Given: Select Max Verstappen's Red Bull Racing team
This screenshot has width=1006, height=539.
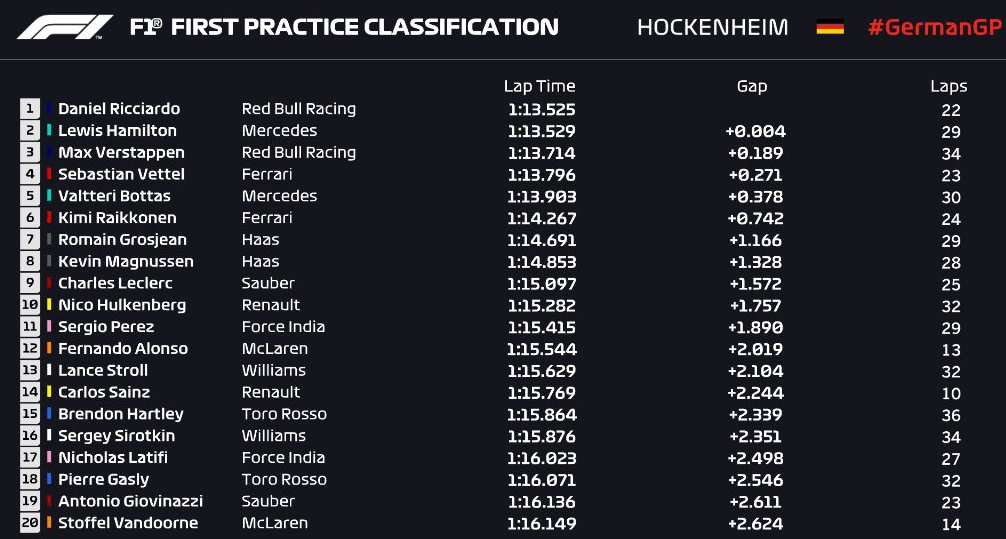Looking at the screenshot, I should [299, 153].
